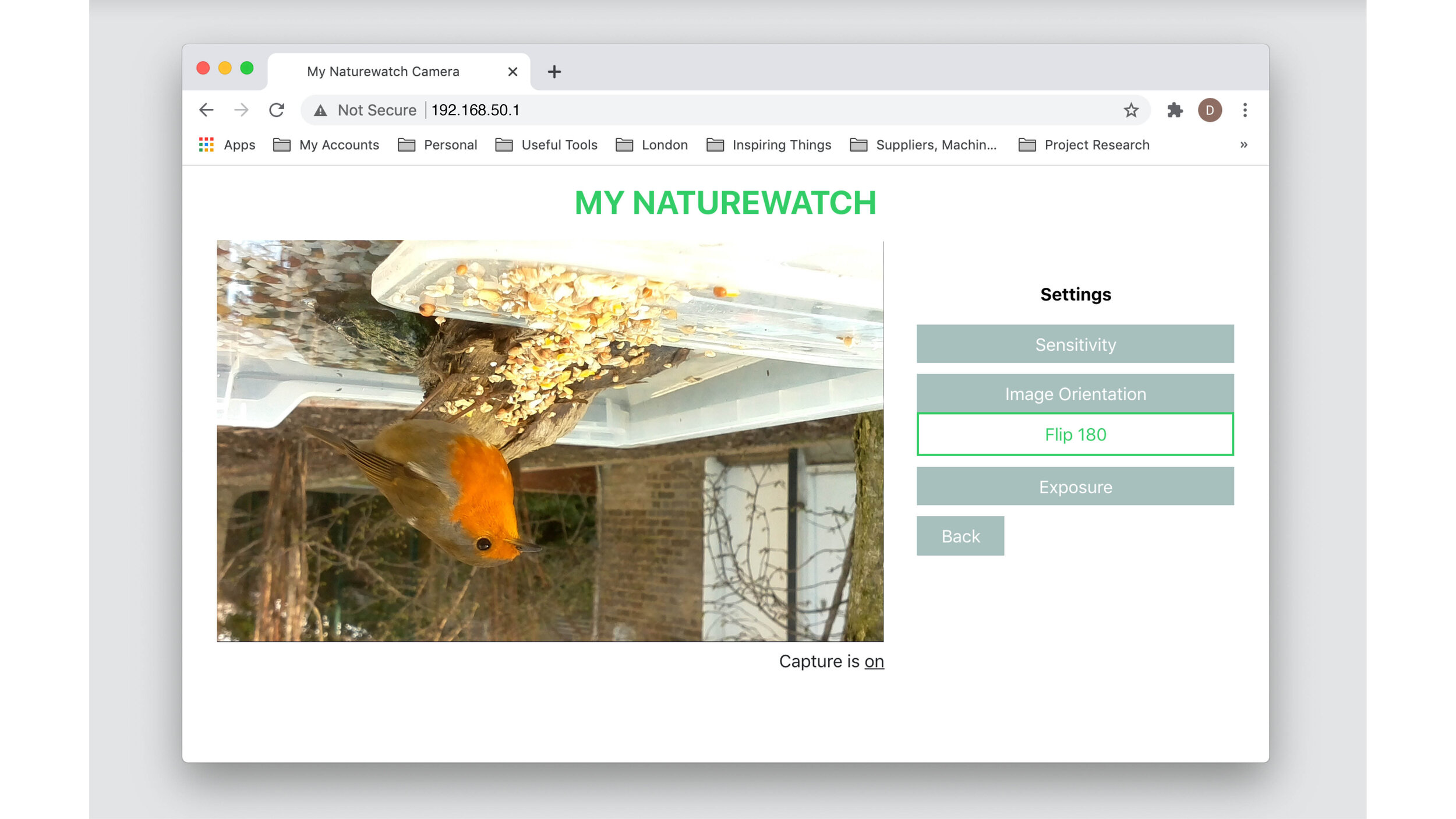Open the Suppliers, Machin... bookmark folder
The height and width of the screenshot is (819, 1456).
(923, 144)
